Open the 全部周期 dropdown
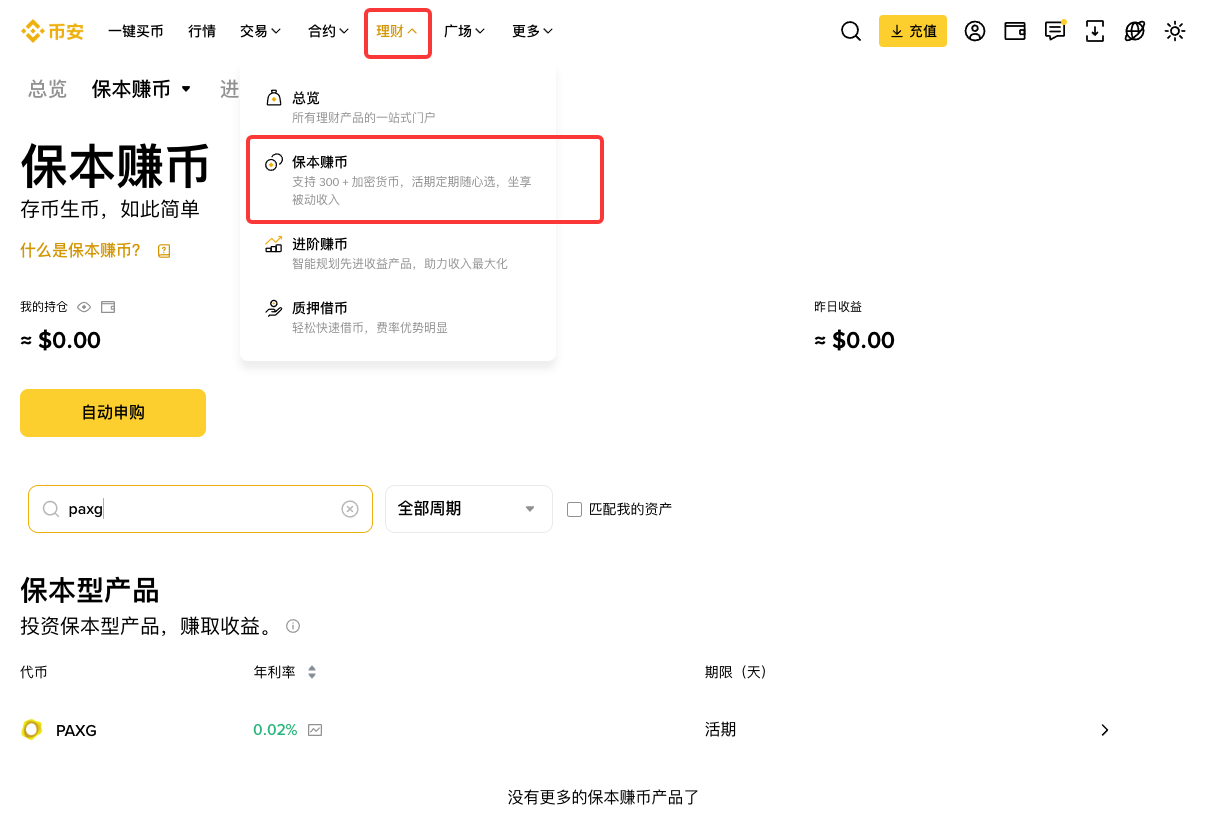The image size is (1208, 837). [468, 509]
